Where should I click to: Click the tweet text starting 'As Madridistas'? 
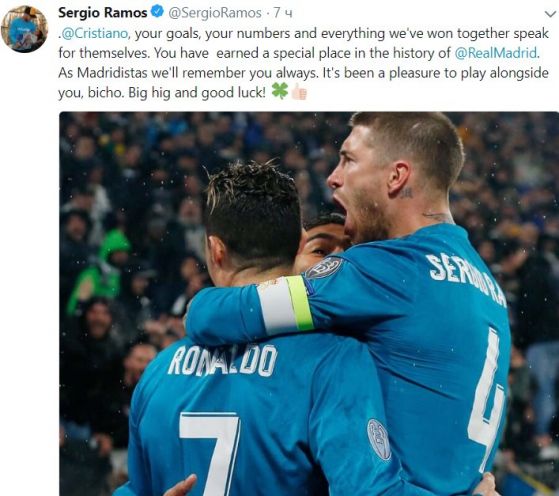click(303, 73)
